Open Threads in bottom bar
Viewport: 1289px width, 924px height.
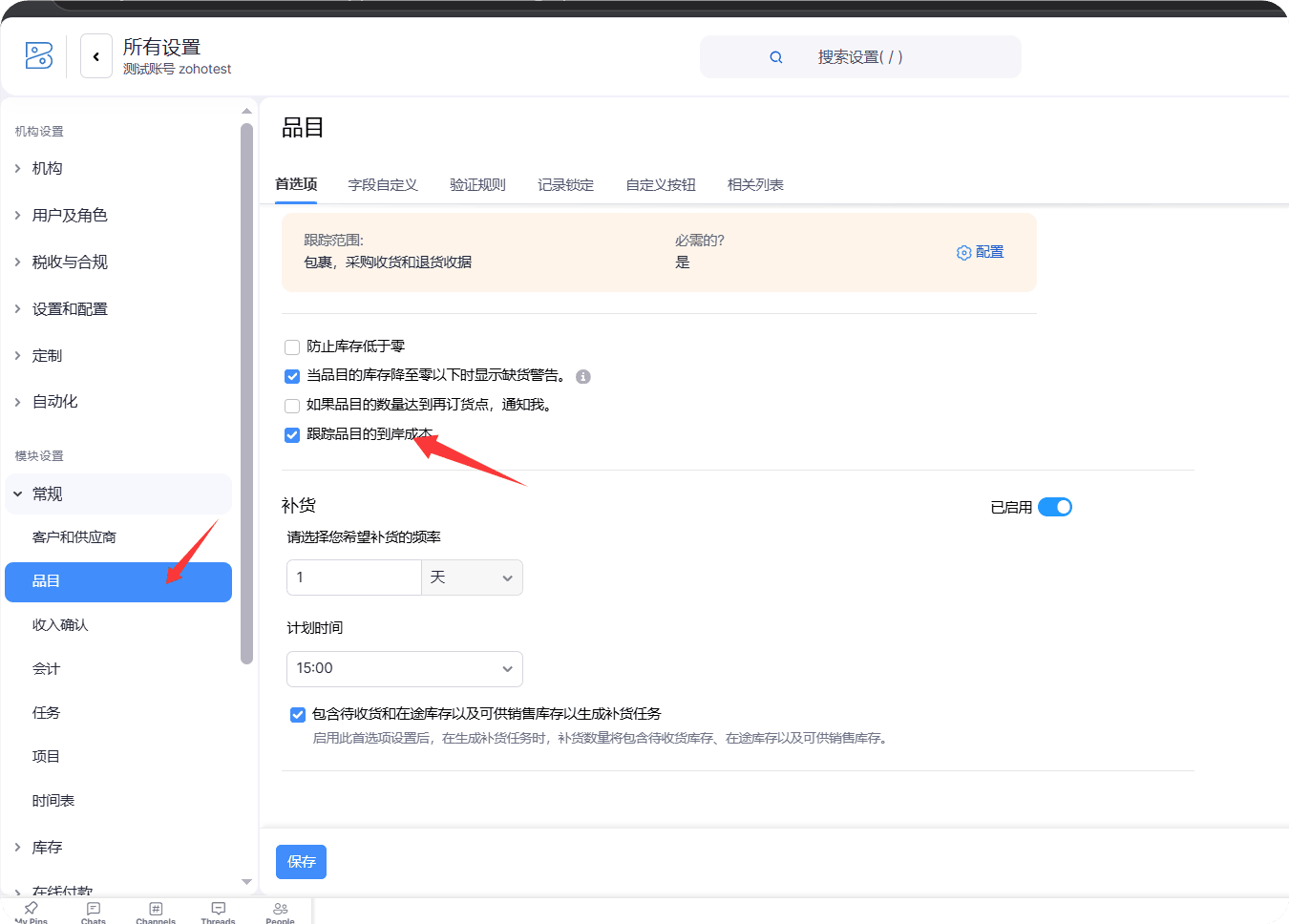[219, 913]
